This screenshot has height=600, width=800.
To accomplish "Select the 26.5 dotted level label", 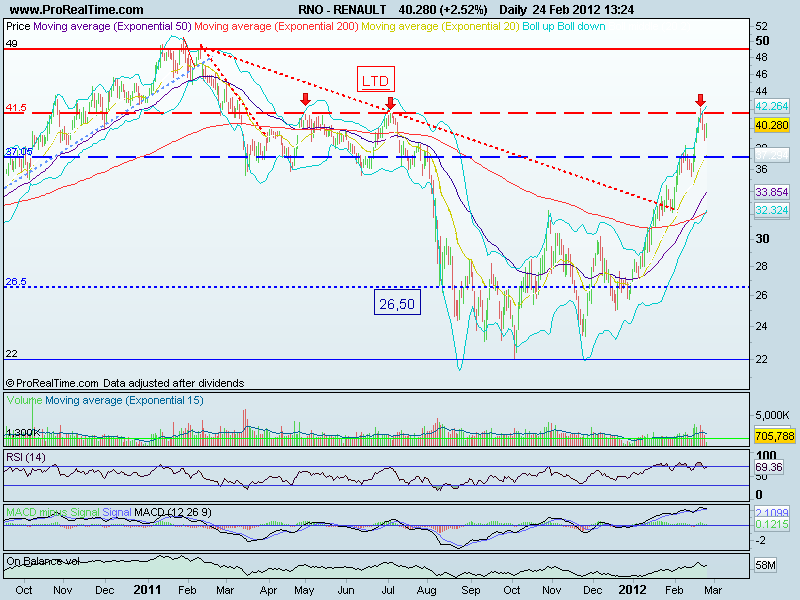I will (16, 282).
